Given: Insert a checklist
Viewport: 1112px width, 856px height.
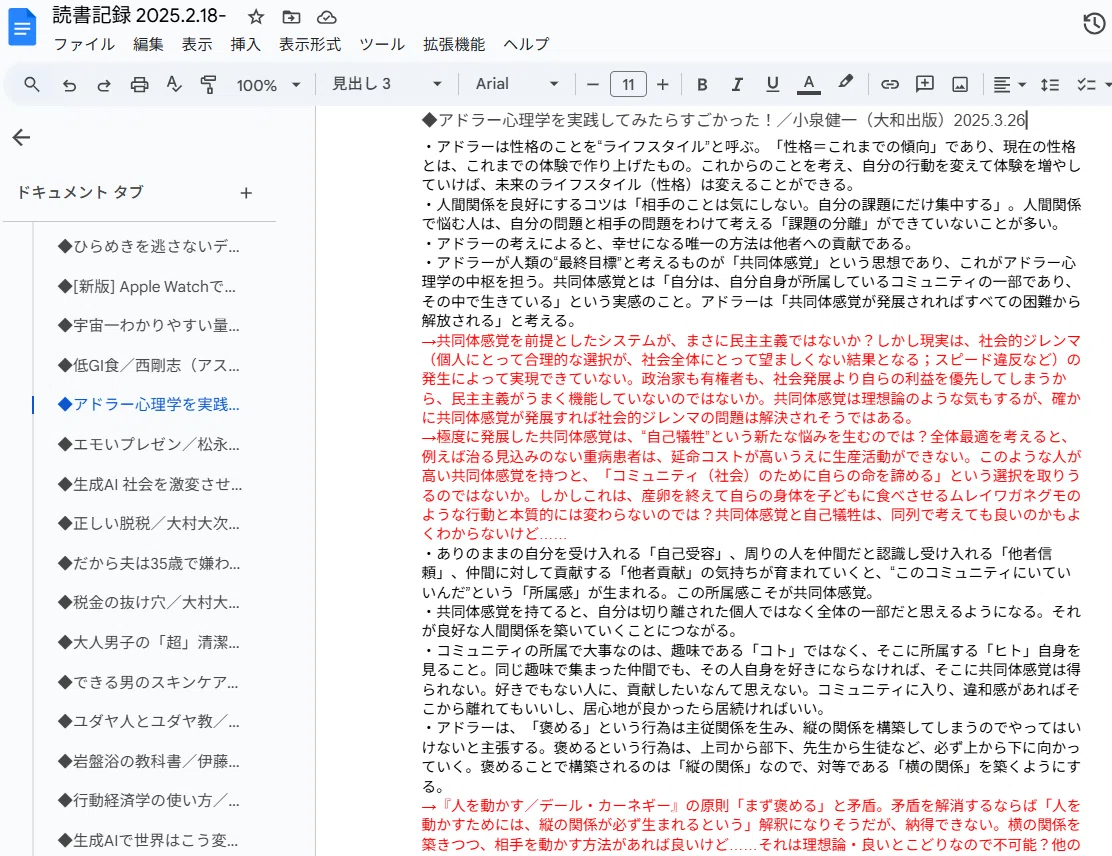Looking at the screenshot, I should click(x=1086, y=84).
